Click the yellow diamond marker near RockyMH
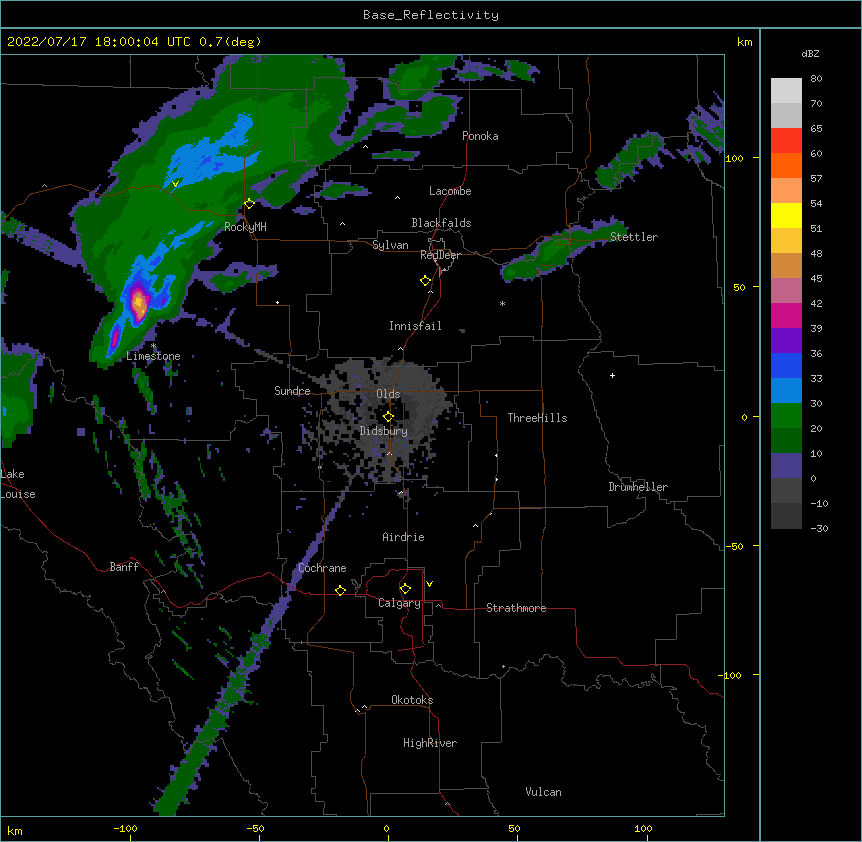Screen dimensions: 862x842 click(x=249, y=204)
